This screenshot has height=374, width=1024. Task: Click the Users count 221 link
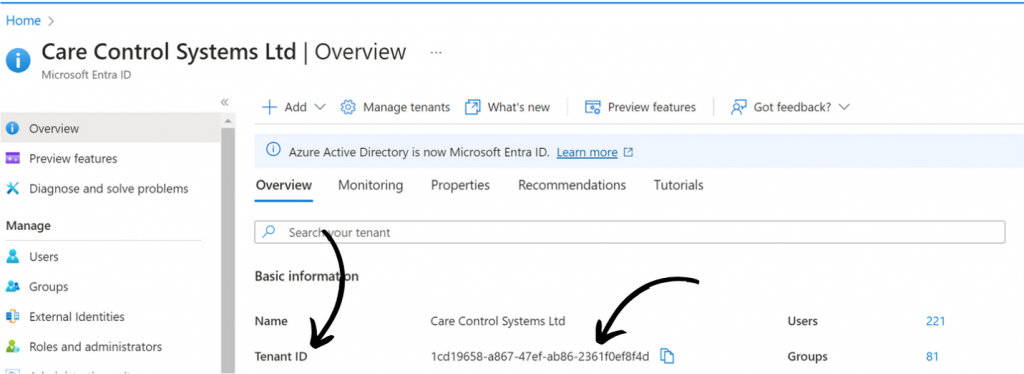click(x=935, y=321)
